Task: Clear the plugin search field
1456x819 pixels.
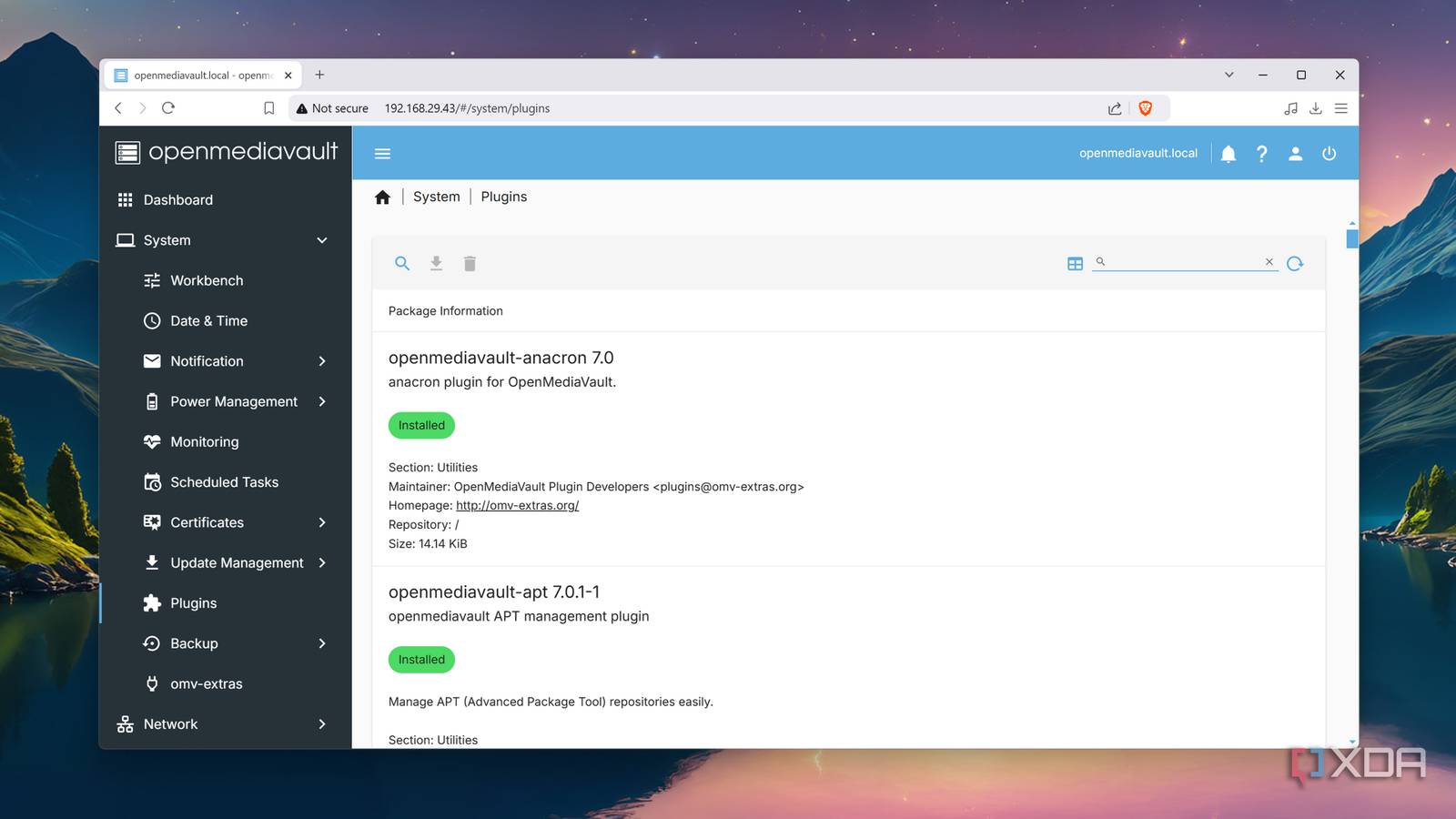Action: coord(1269,262)
